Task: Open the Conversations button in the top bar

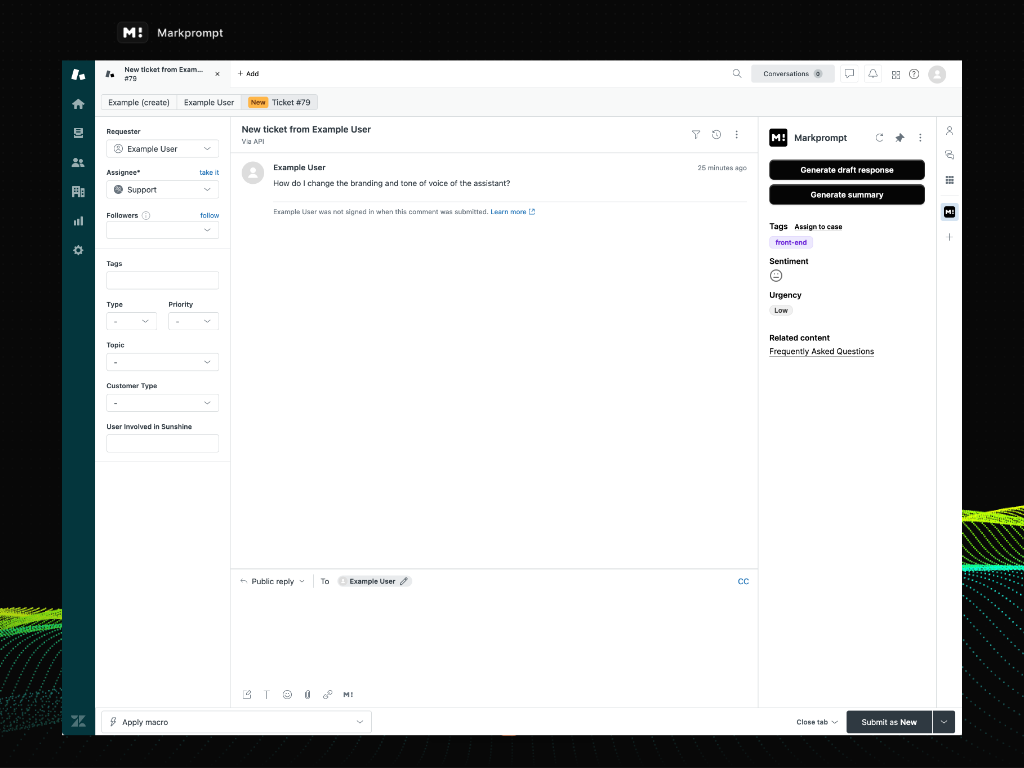Action: click(793, 74)
